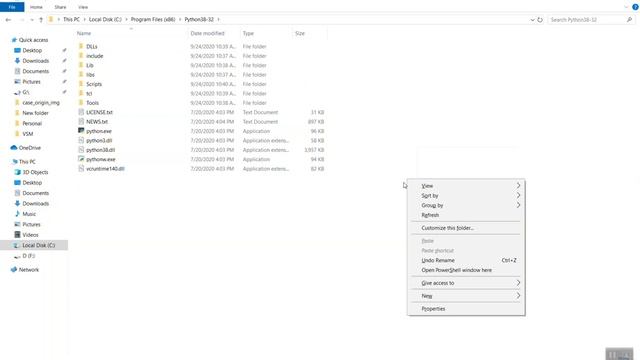The width and height of the screenshot is (640, 360).
Task: Open the DLLs folder icon
Action: (81, 46)
